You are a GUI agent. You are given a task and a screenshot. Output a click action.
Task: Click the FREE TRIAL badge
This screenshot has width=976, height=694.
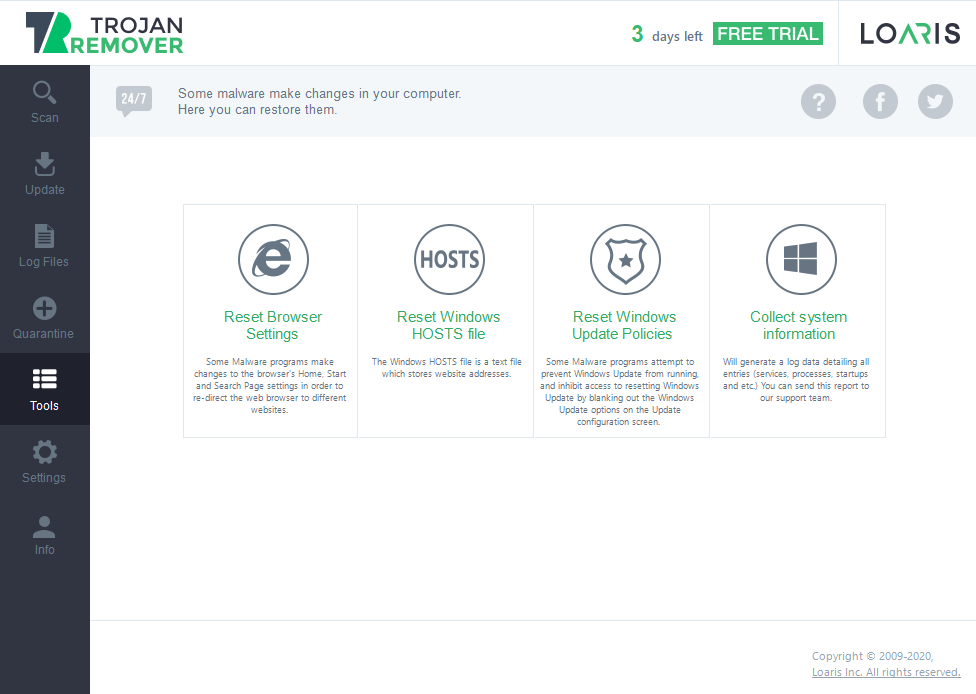click(768, 34)
